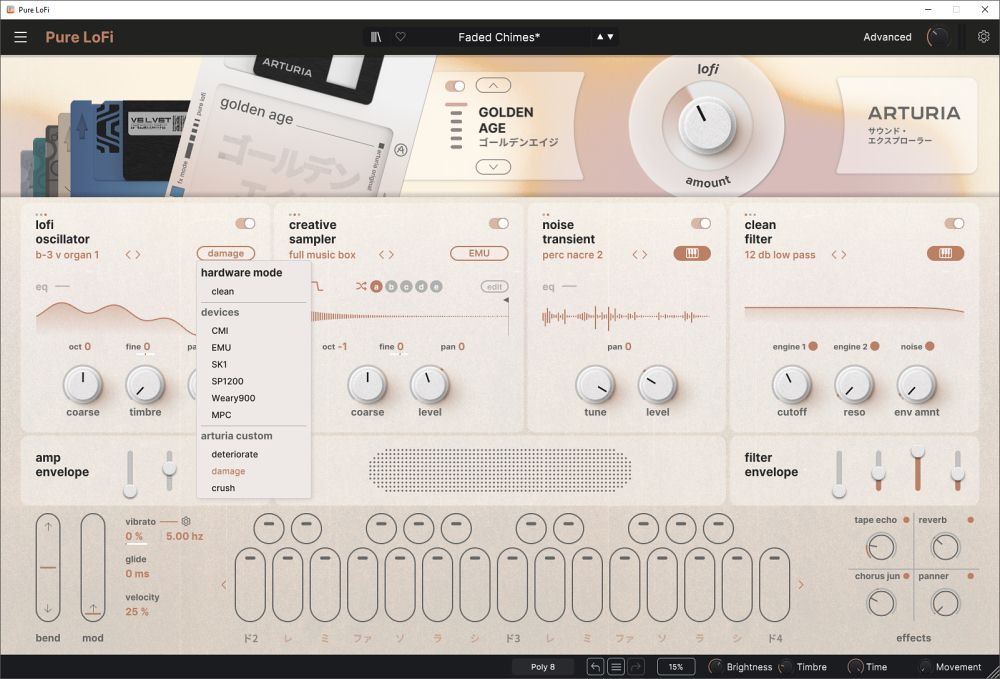Screen dimensions: 1000x679
Task: Toggle the creative sampler on/off switch
Action: point(499,223)
